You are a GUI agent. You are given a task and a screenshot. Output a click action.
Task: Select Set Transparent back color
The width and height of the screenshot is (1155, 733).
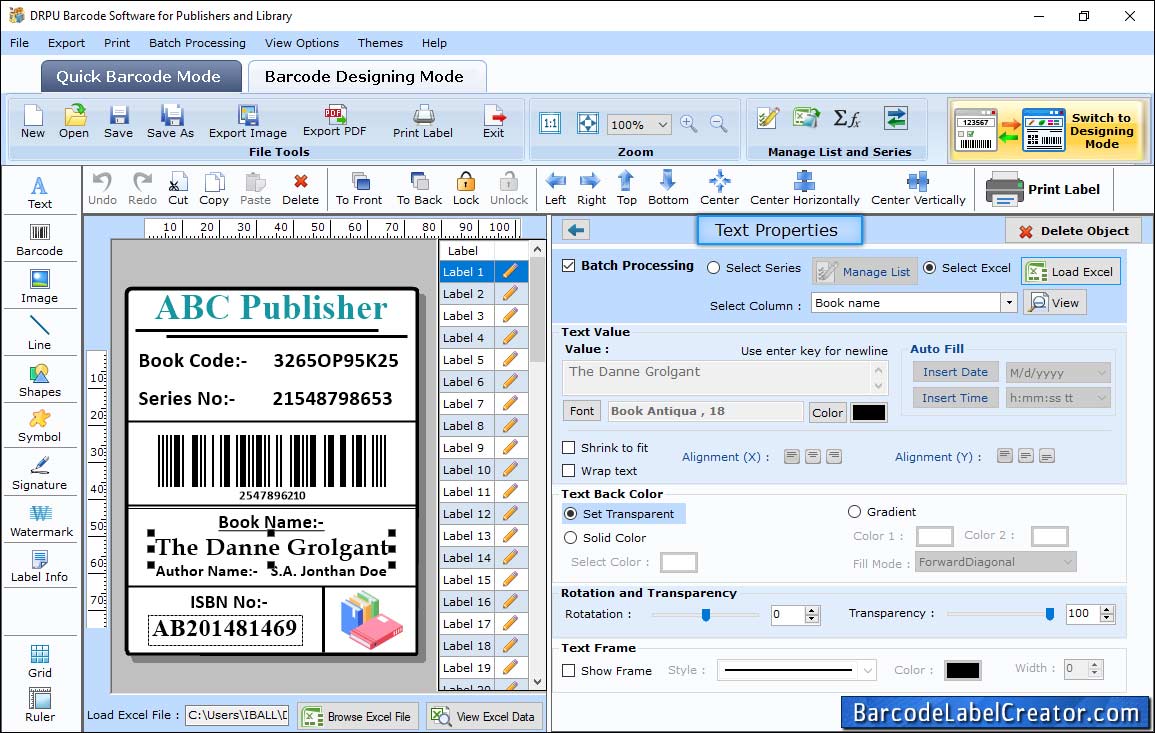[x=570, y=514]
